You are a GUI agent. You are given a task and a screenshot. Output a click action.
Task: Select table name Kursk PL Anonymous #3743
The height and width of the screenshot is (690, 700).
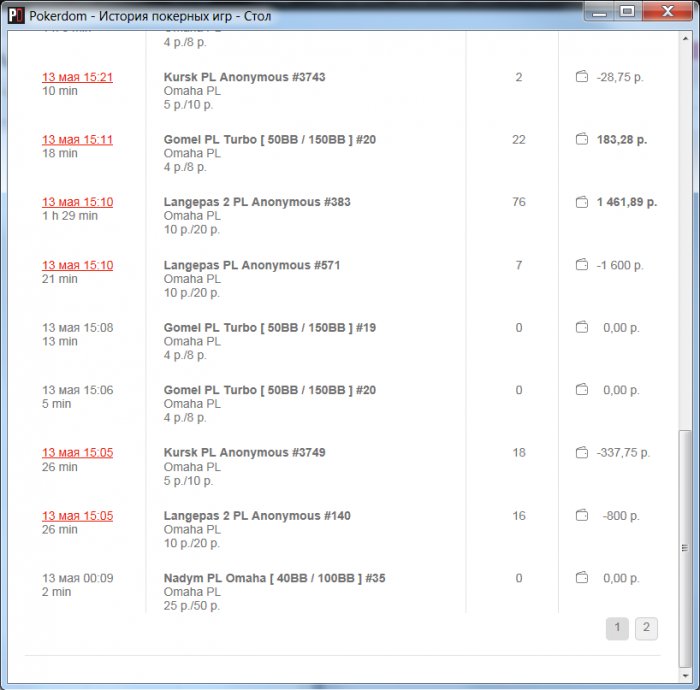[245, 77]
